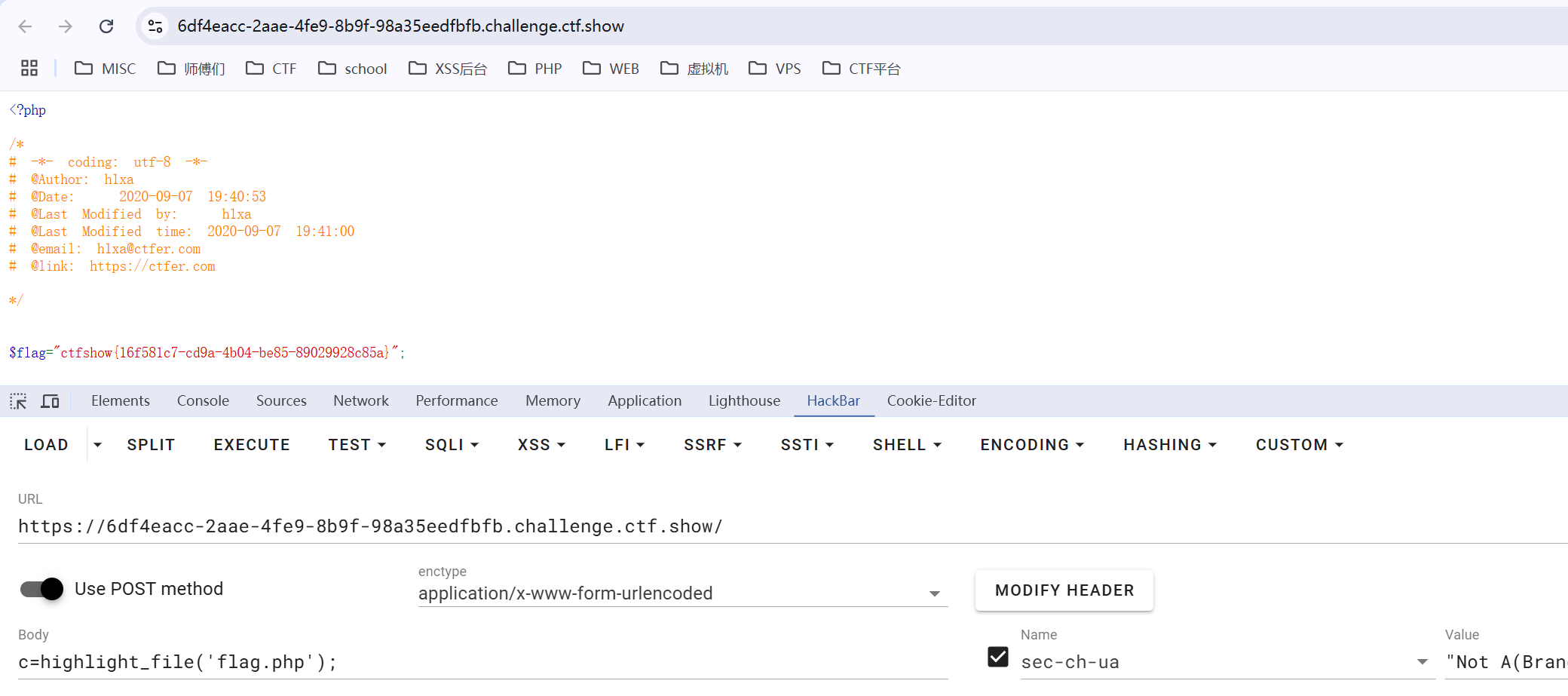This screenshot has width=1568, height=696.
Task: Click the Body input field
Action: [x=482, y=662]
